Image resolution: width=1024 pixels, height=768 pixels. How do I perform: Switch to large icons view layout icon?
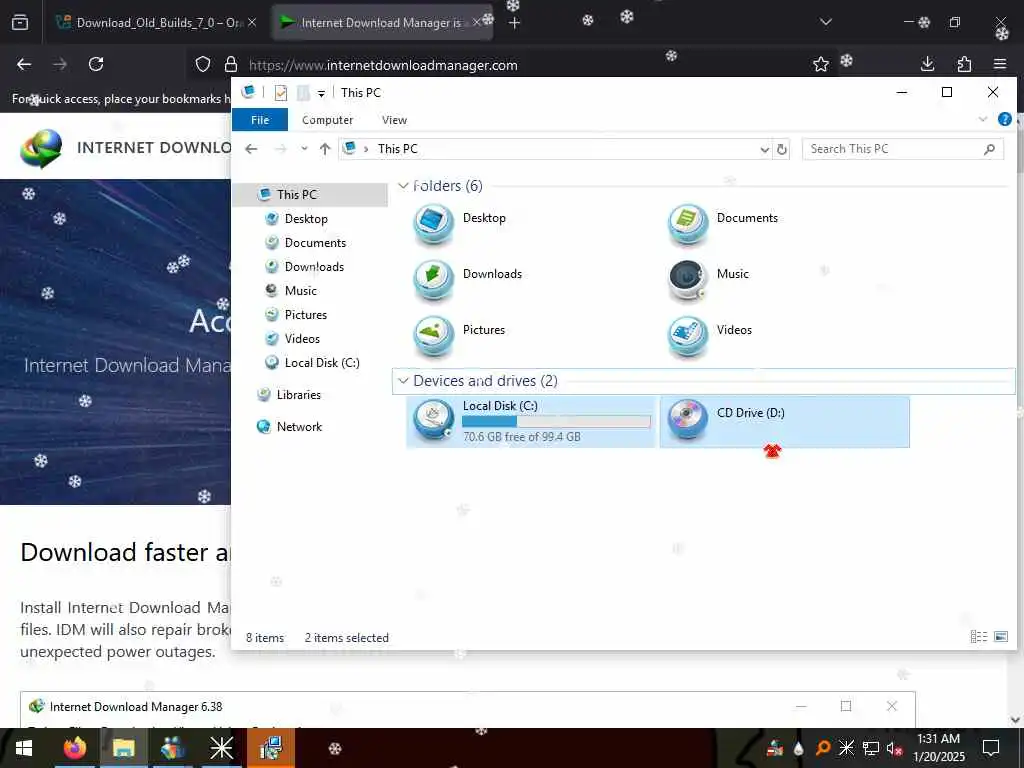1000,636
